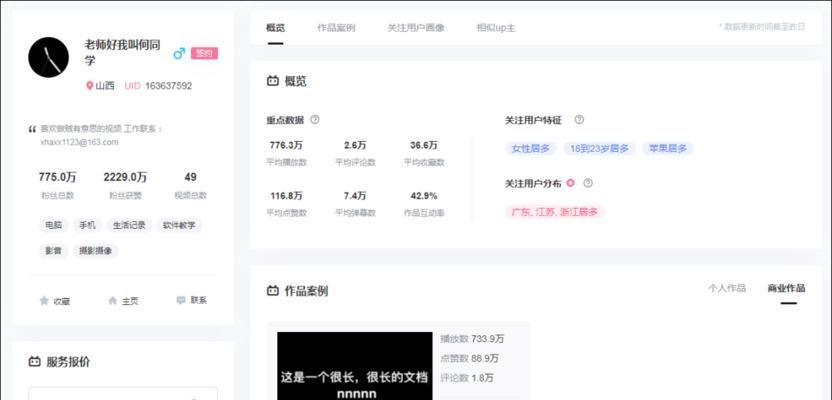The height and width of the screenshot is (400, 832).
Task: Click the 联系 message icon
Action: coord(181,300)
